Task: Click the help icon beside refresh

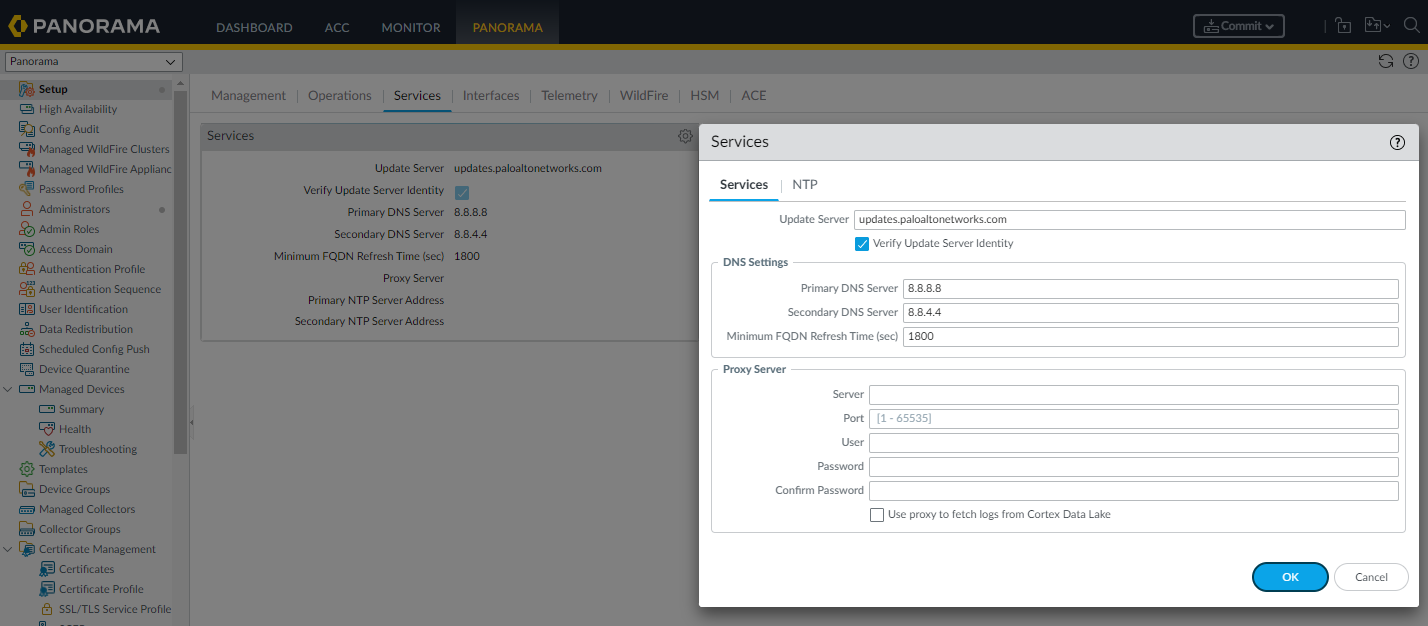Action: (x=1411, y=61)
